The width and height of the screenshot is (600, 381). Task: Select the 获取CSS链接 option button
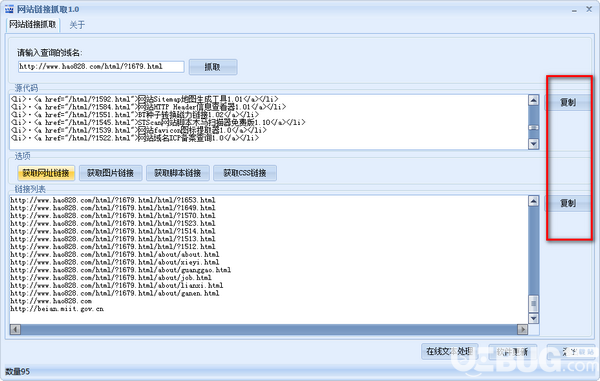245,173
